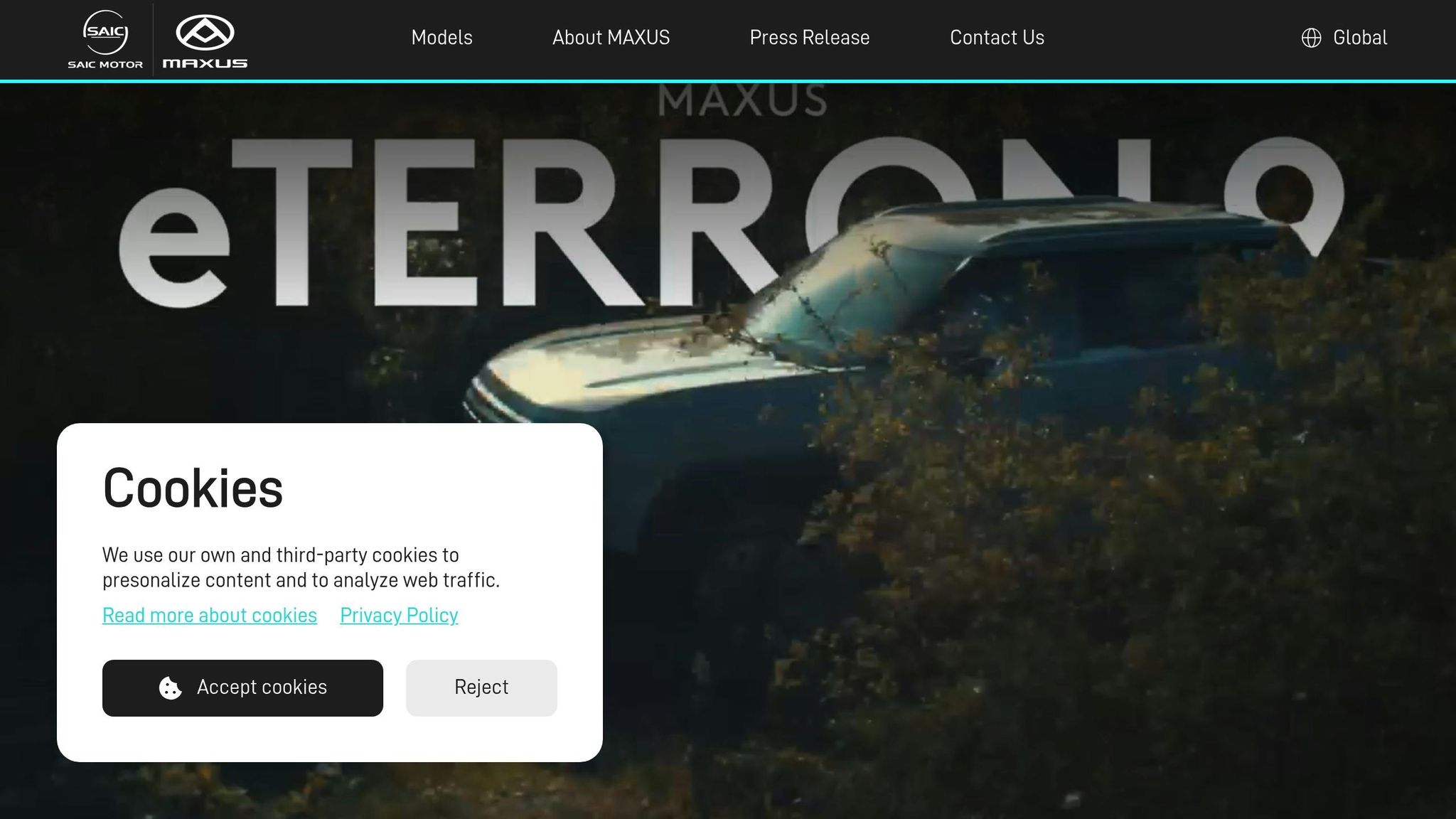Open the Read more about cookies link
The image size is (1456, 819).
tap(210, 615)
